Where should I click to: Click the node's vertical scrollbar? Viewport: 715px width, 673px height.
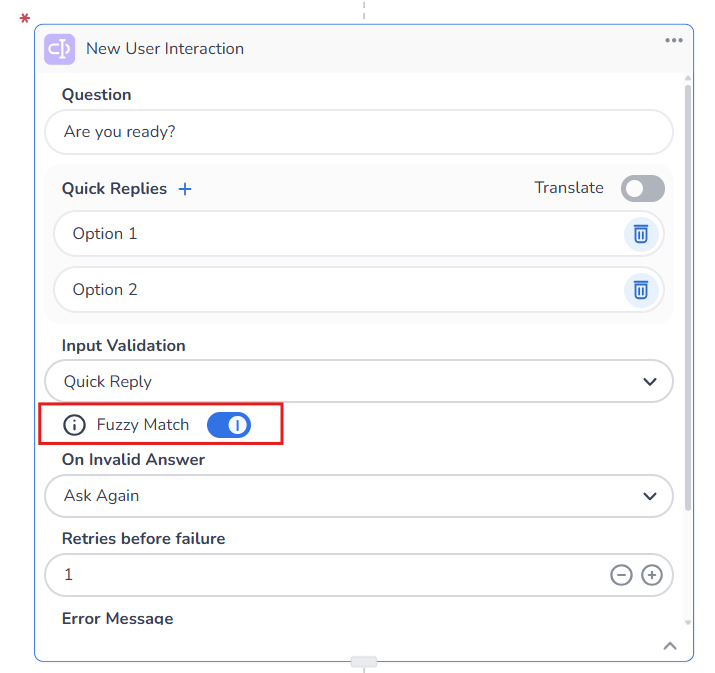(x=687, y=300)
